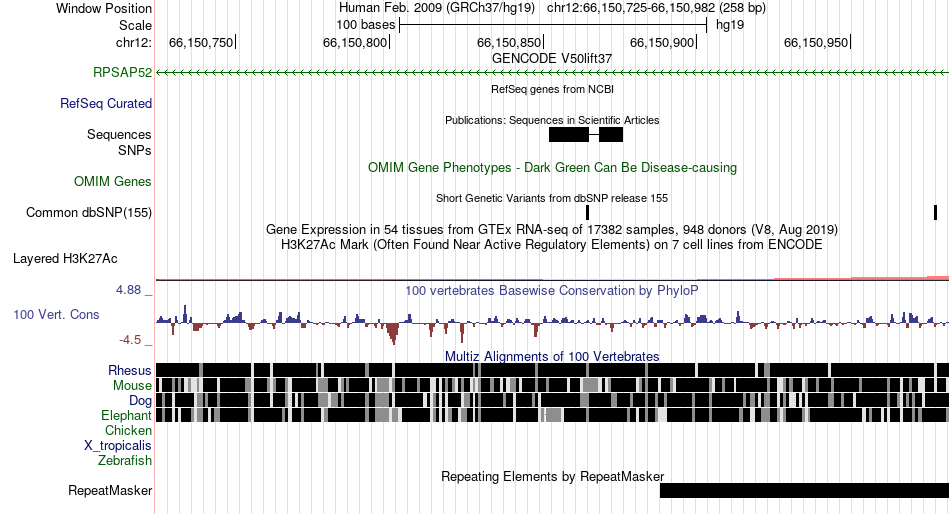
Task: Click the 66,150,750 ruler coordinate
Action: pyautogui.click(x=201, y=42)
